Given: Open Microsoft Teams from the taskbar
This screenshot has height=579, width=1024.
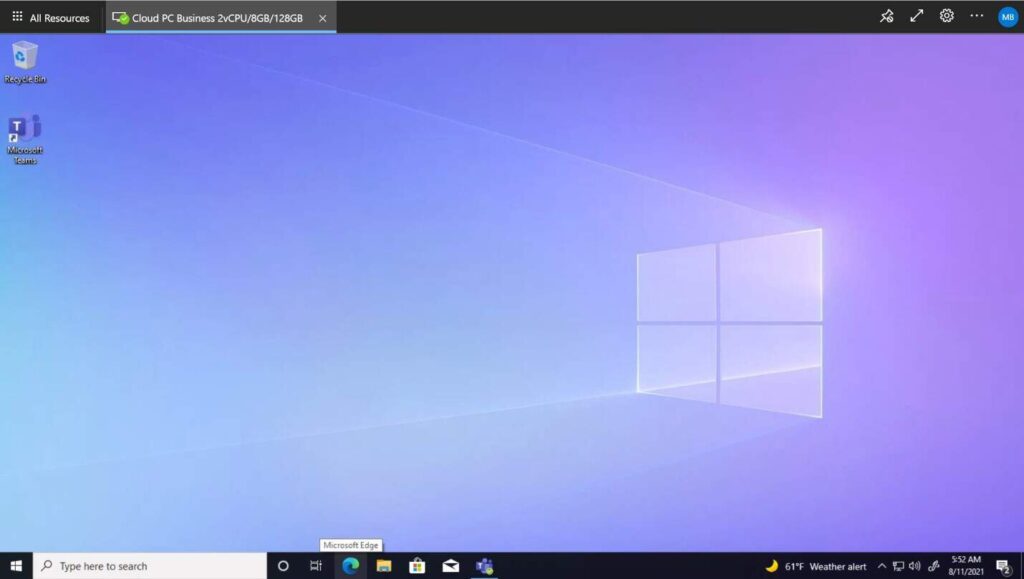Looking at the screenshot, I should pos(485,566).
